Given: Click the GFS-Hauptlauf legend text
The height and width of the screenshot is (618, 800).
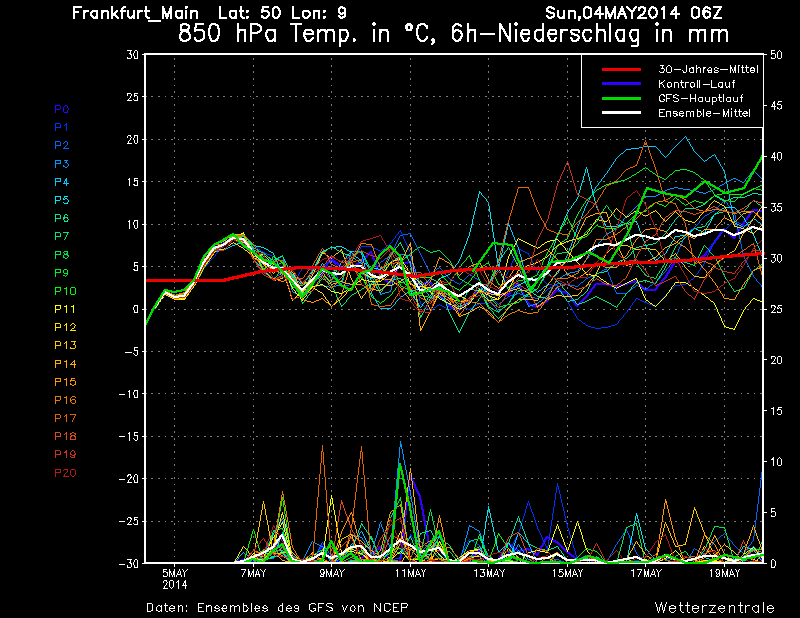Looking at the screenshot, I should [x=701, y=98].
